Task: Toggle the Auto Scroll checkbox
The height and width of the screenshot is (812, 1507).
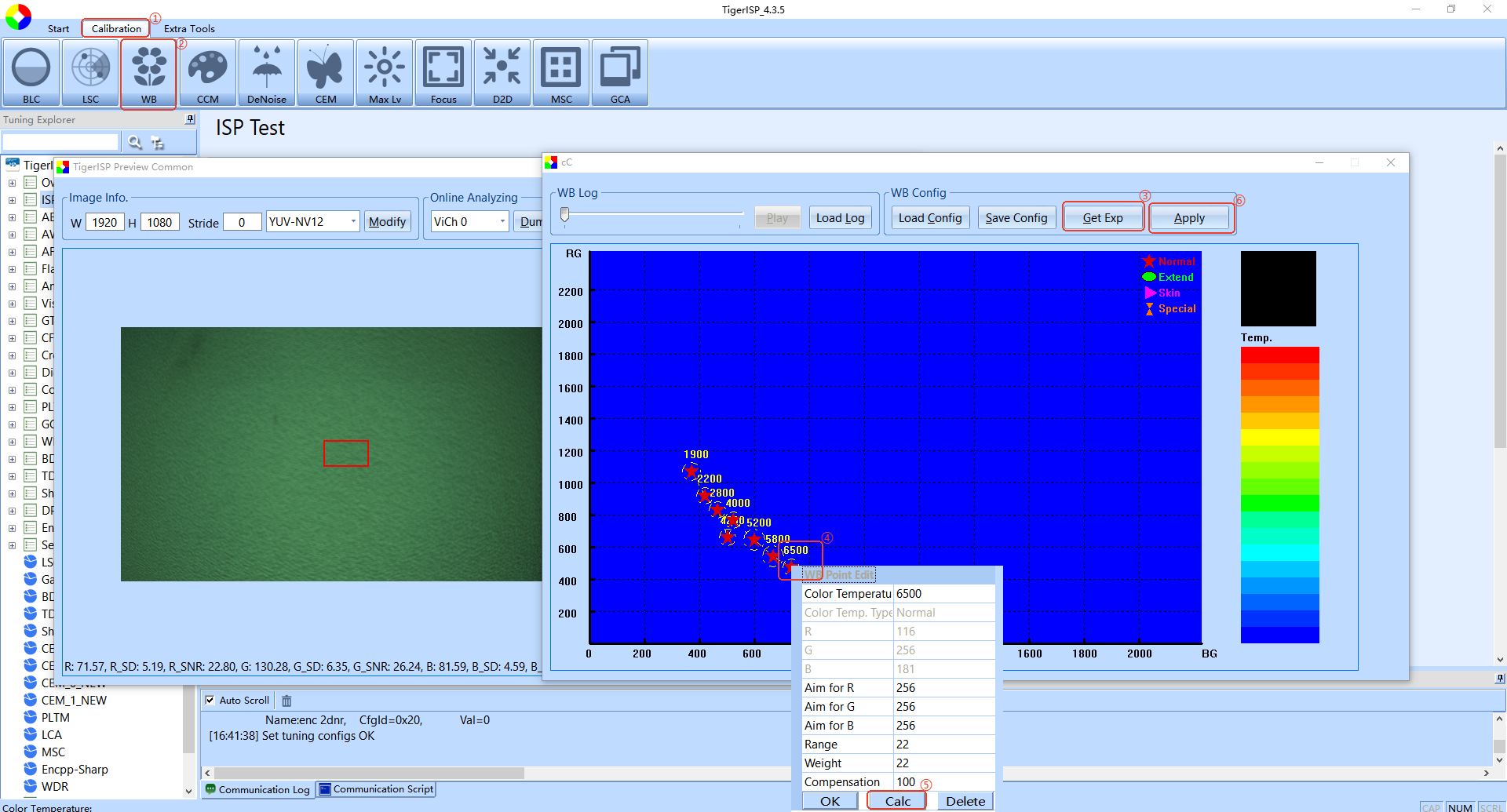Action: (x=210, y=700)
